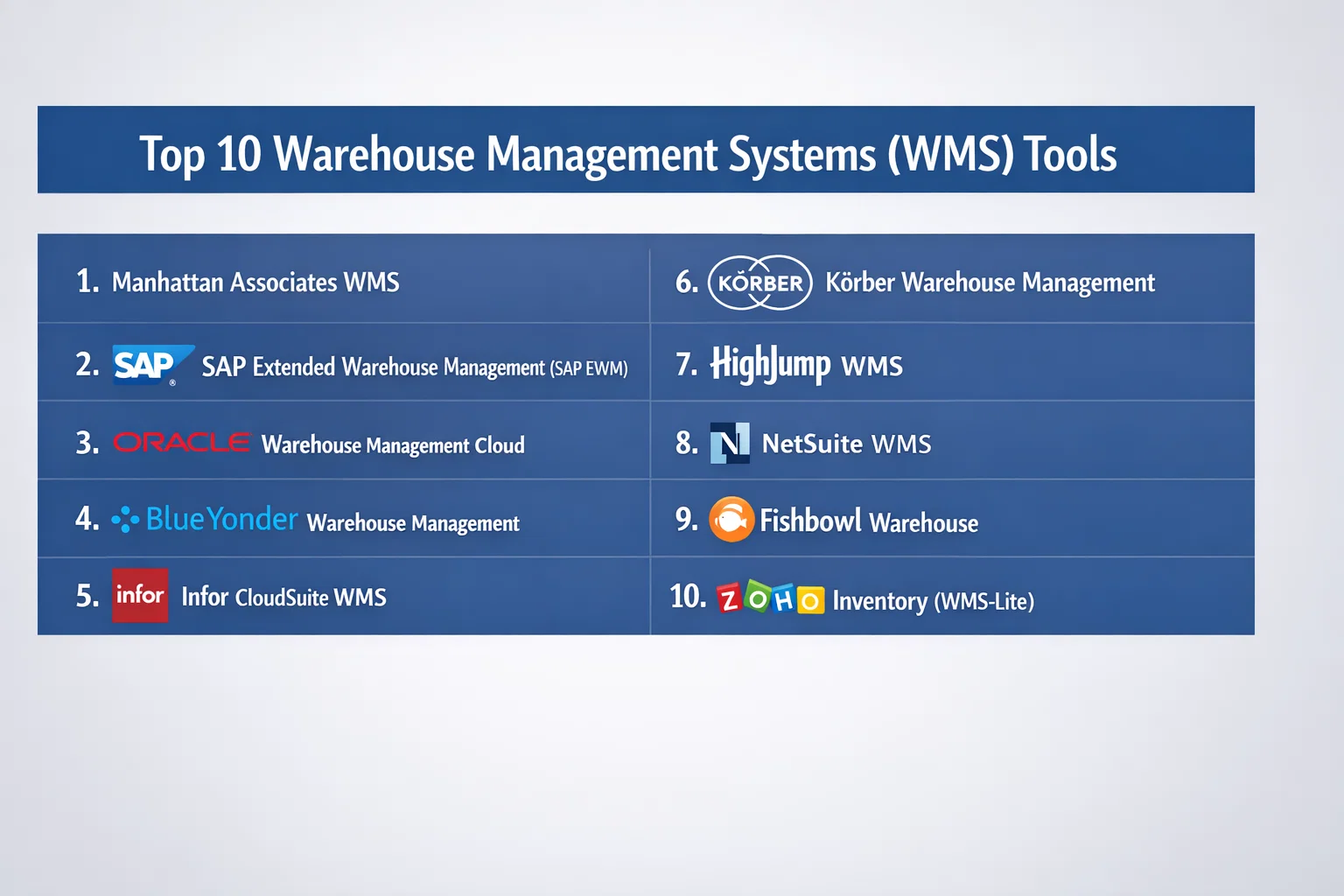Click the Top 10 WMS Tools title
Screen dimensions: 1344x896
tap(627, 154)
